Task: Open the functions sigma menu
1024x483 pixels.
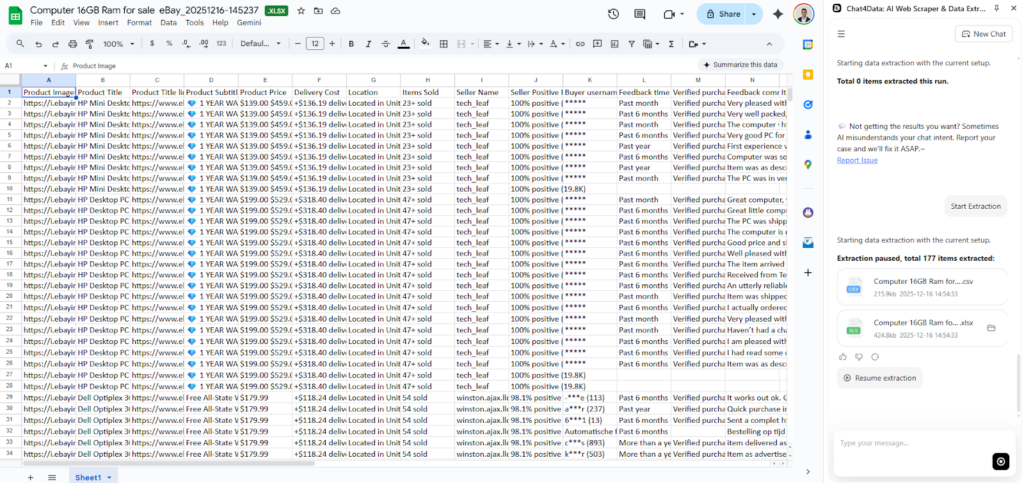Action: click(x=671, y=44)
